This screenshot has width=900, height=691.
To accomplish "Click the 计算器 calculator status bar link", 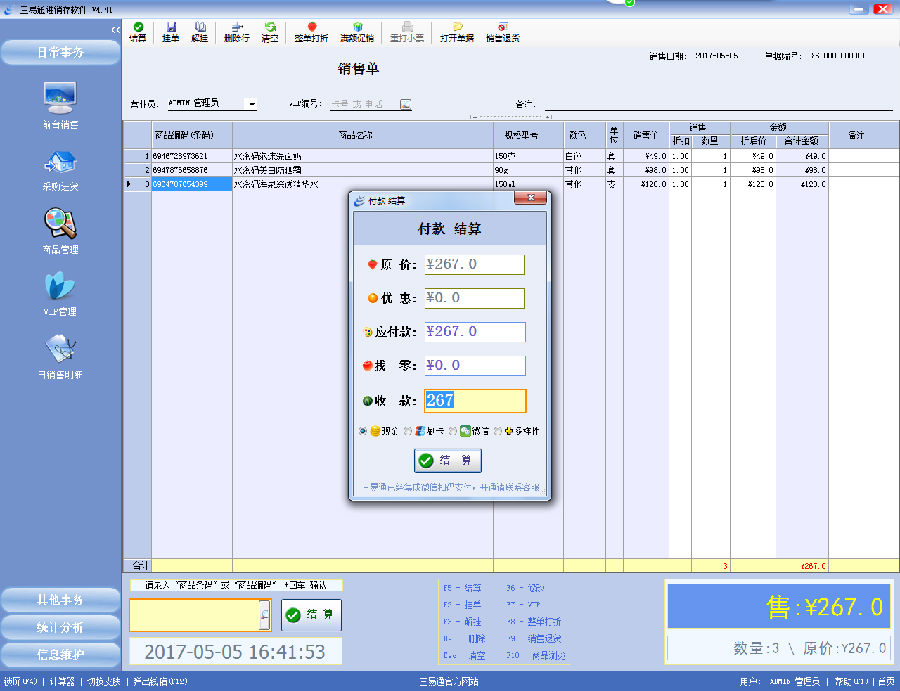I will click(62, 682).
